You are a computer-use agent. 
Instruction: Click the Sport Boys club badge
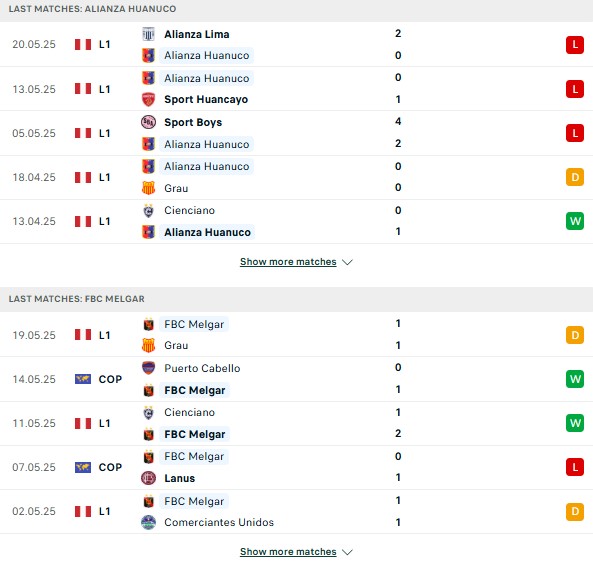click(x=148, y=122)
